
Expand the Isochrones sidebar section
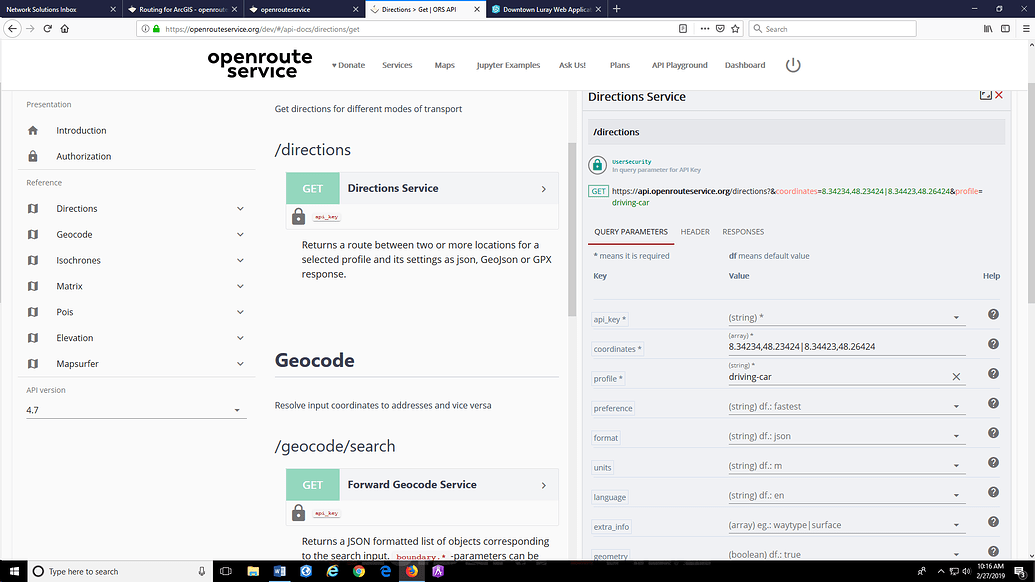240,261
